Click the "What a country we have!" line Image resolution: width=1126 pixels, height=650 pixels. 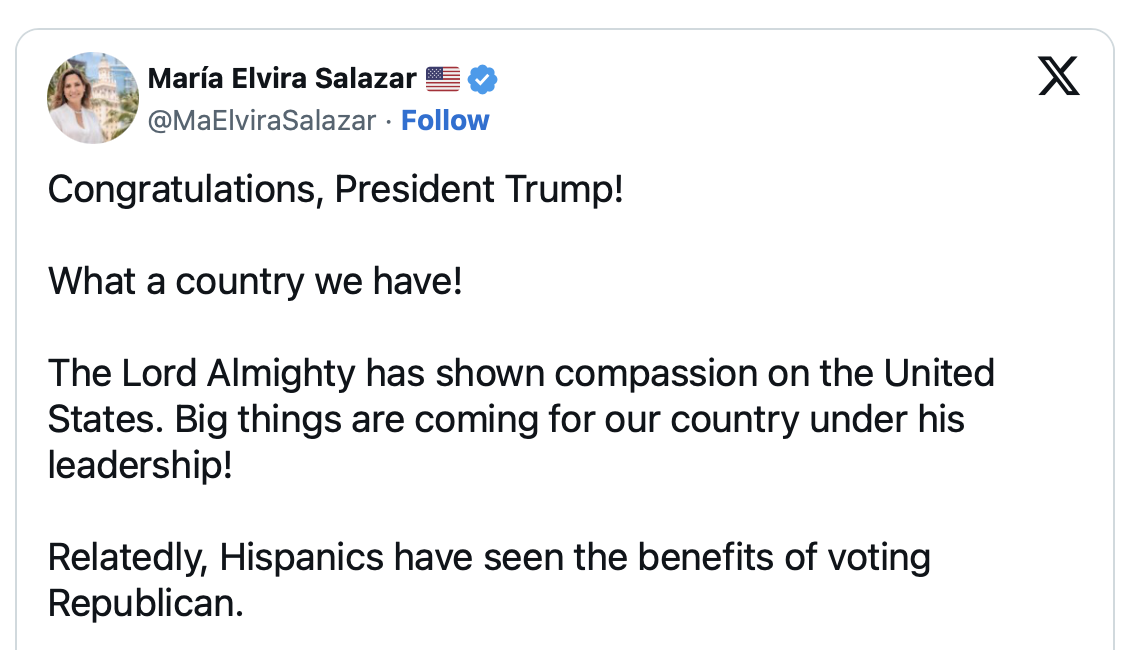coord(256,281)
